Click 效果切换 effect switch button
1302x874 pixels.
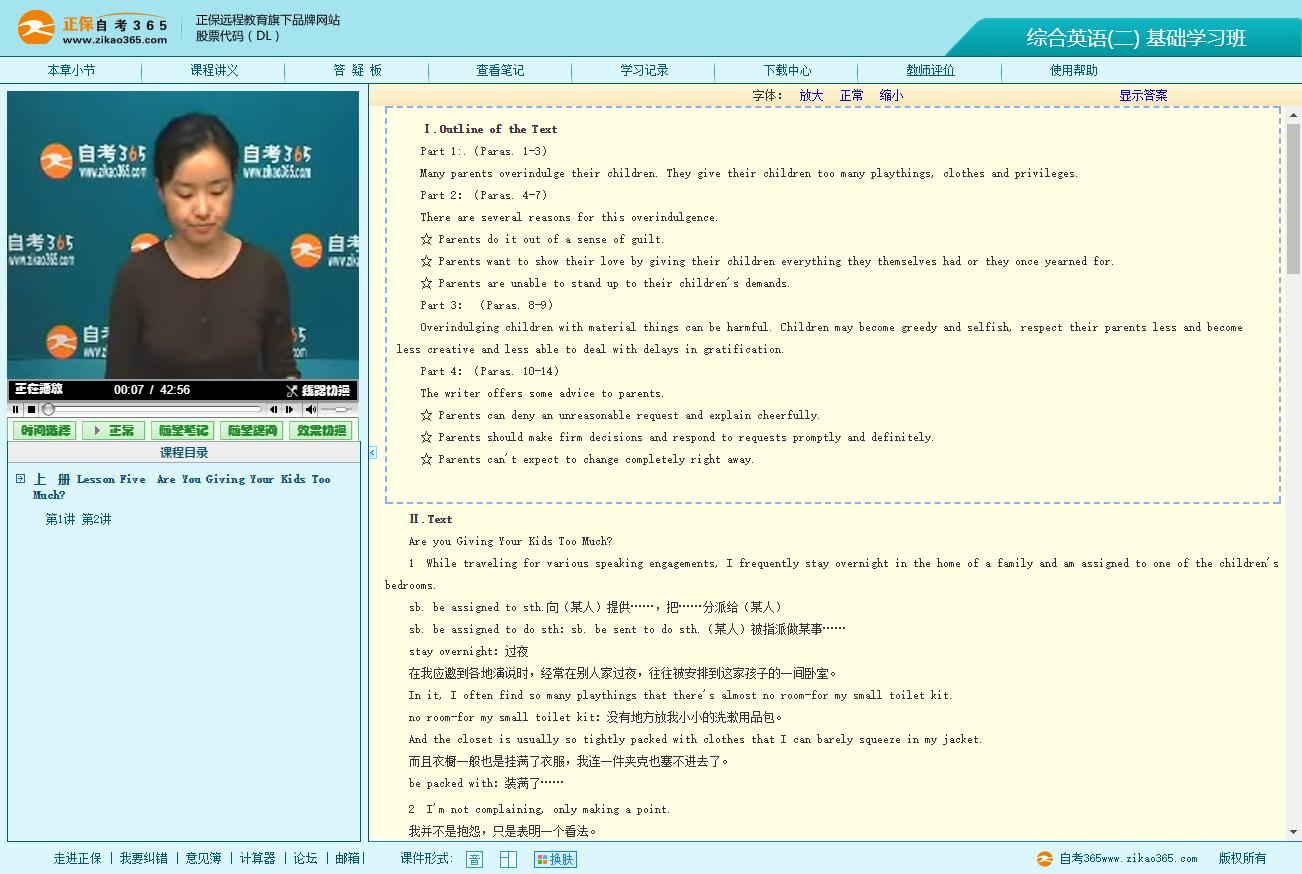point(320,431)
